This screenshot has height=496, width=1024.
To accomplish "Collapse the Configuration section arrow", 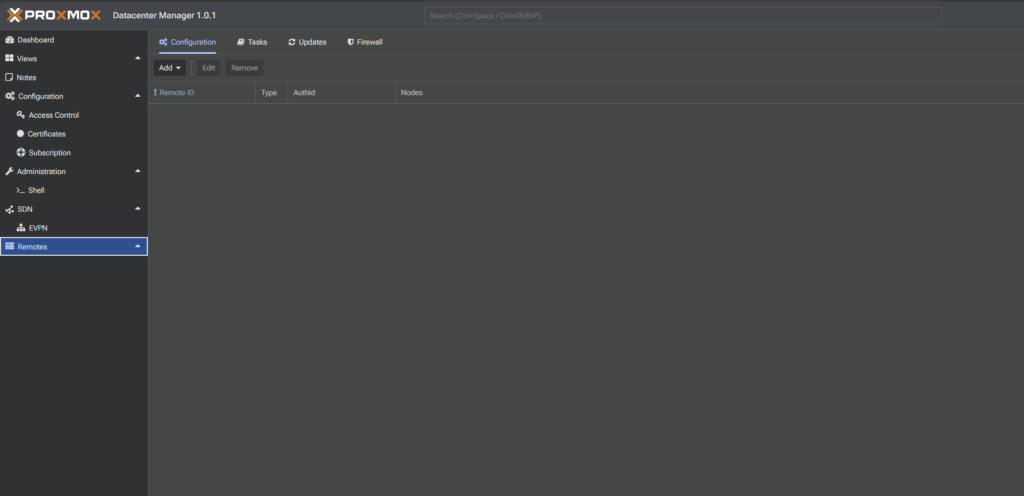I will [137, 96].
